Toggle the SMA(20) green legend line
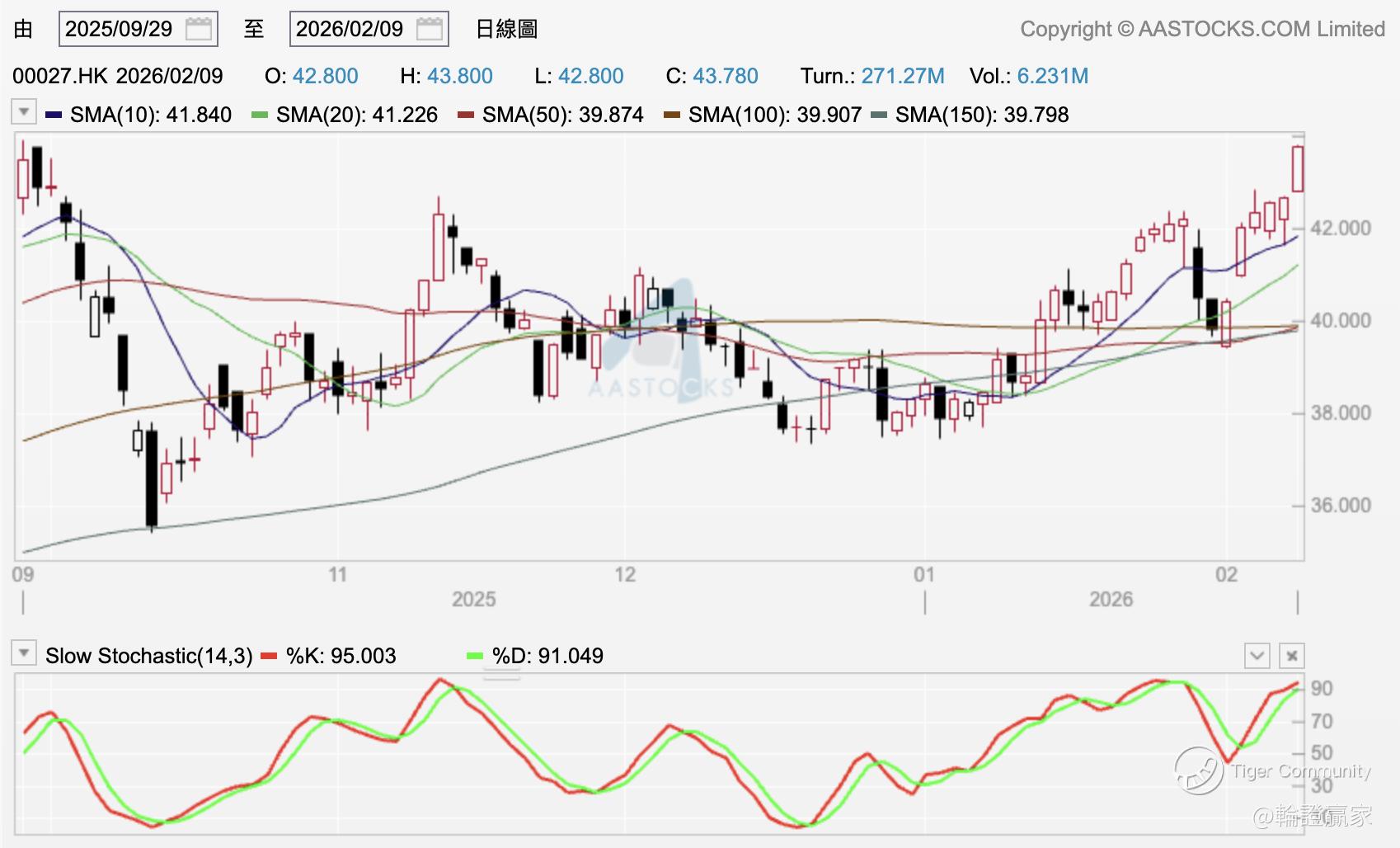Image resolution: width=1400 pixels, height=848 pixels. [x=260, y=115]
